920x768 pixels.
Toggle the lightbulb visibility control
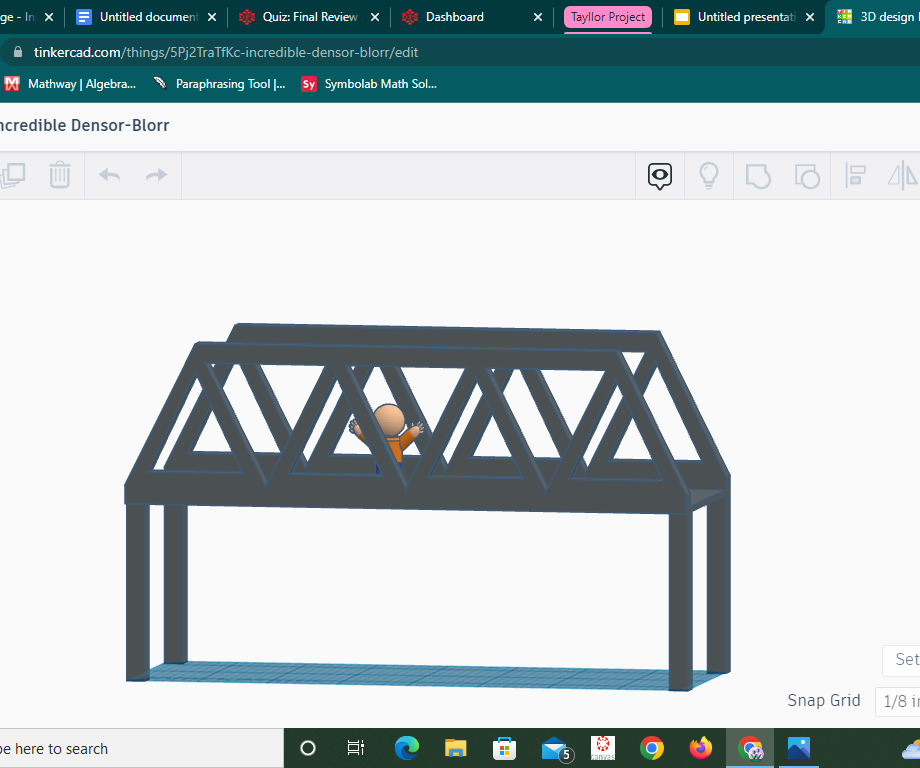[709, 175]
